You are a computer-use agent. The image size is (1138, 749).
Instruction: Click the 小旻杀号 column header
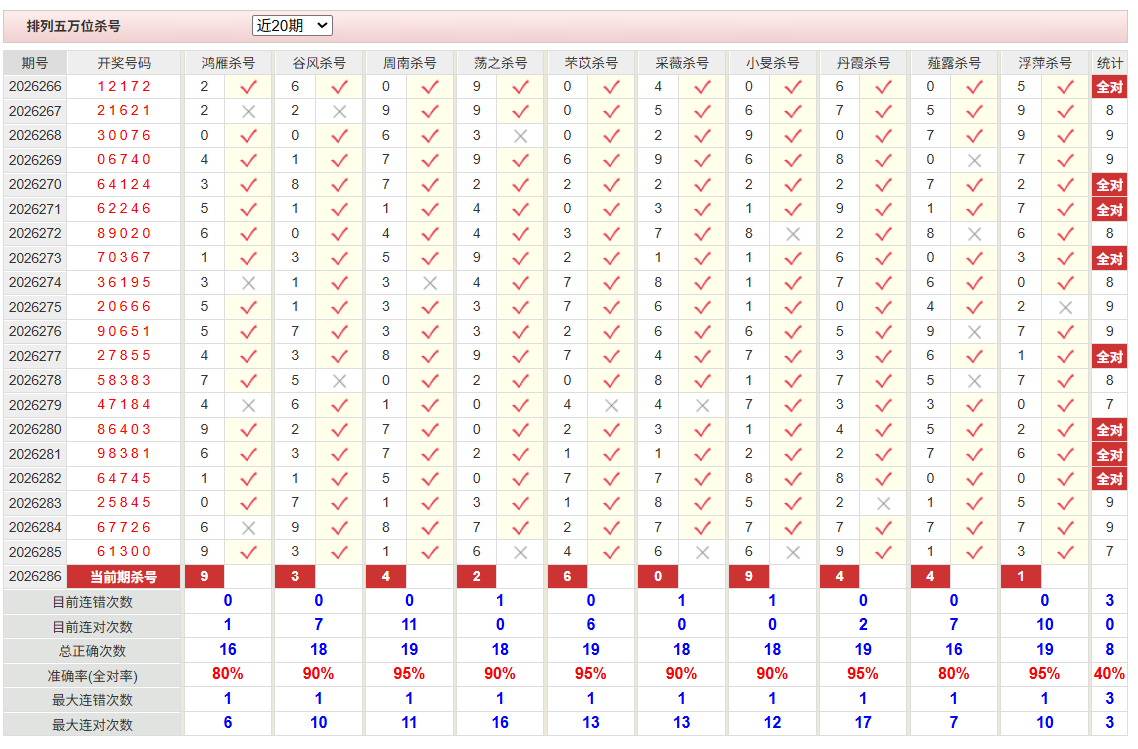(x=772, y=63)
